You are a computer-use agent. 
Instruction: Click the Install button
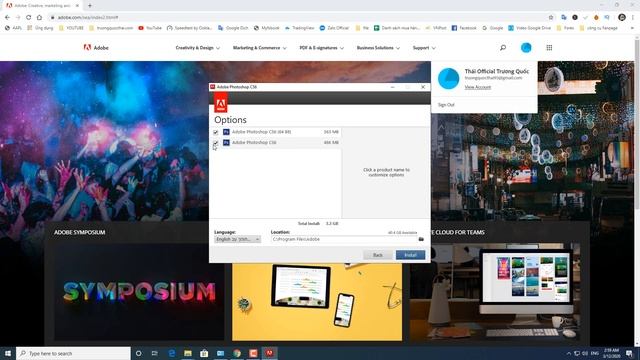click(x=410, y=255)
